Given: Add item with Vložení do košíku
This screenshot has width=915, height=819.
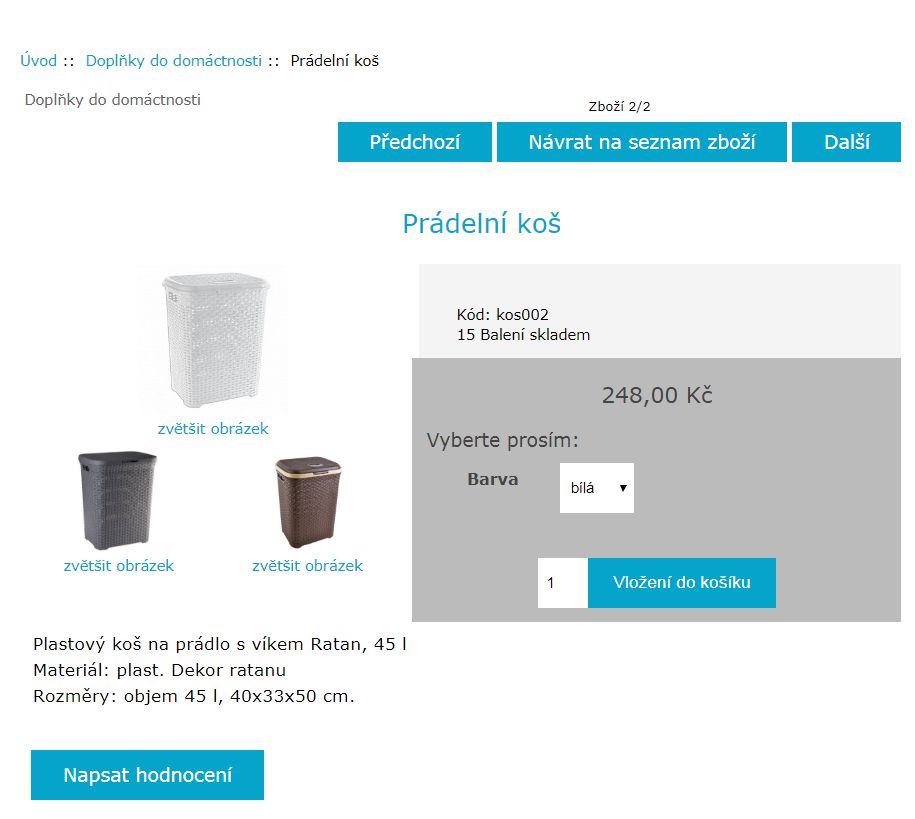Looking at the screenshot, I should pos(682,583).
